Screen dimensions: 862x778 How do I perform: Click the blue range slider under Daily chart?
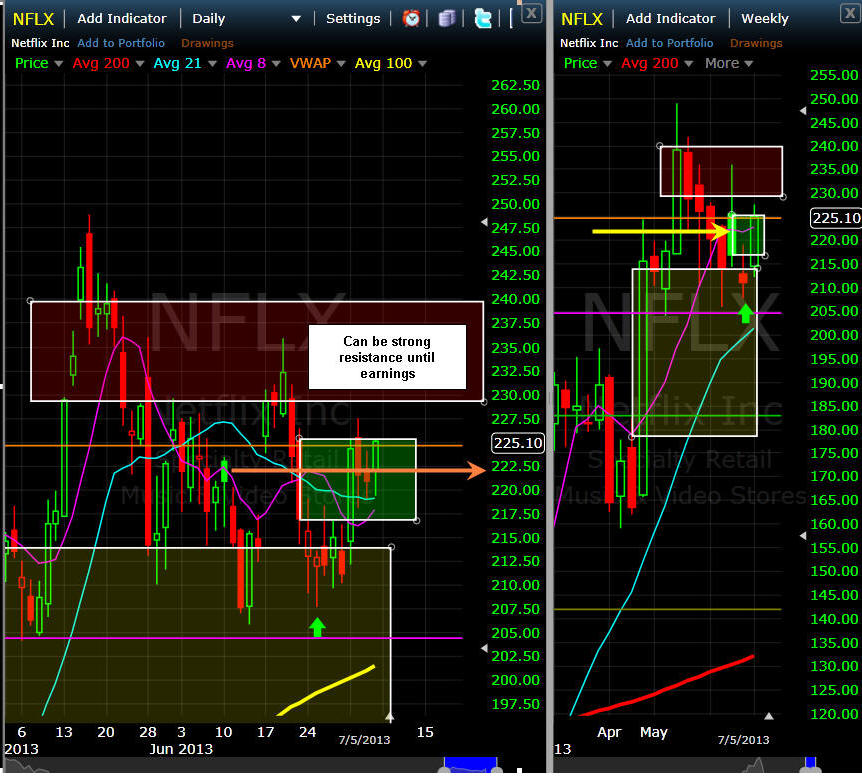point(471,764)
